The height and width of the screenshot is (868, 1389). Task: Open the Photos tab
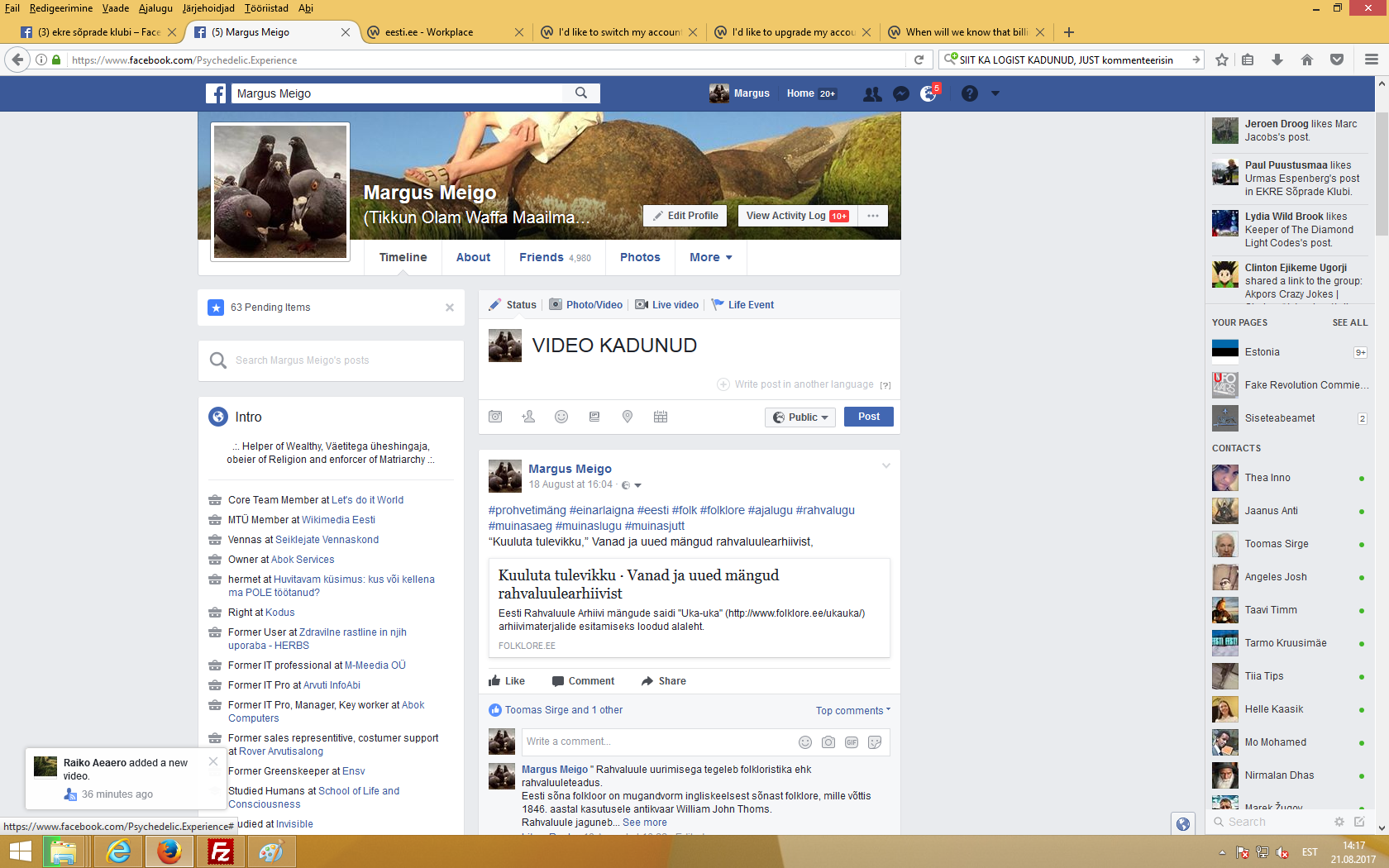[x=640, y=257]
